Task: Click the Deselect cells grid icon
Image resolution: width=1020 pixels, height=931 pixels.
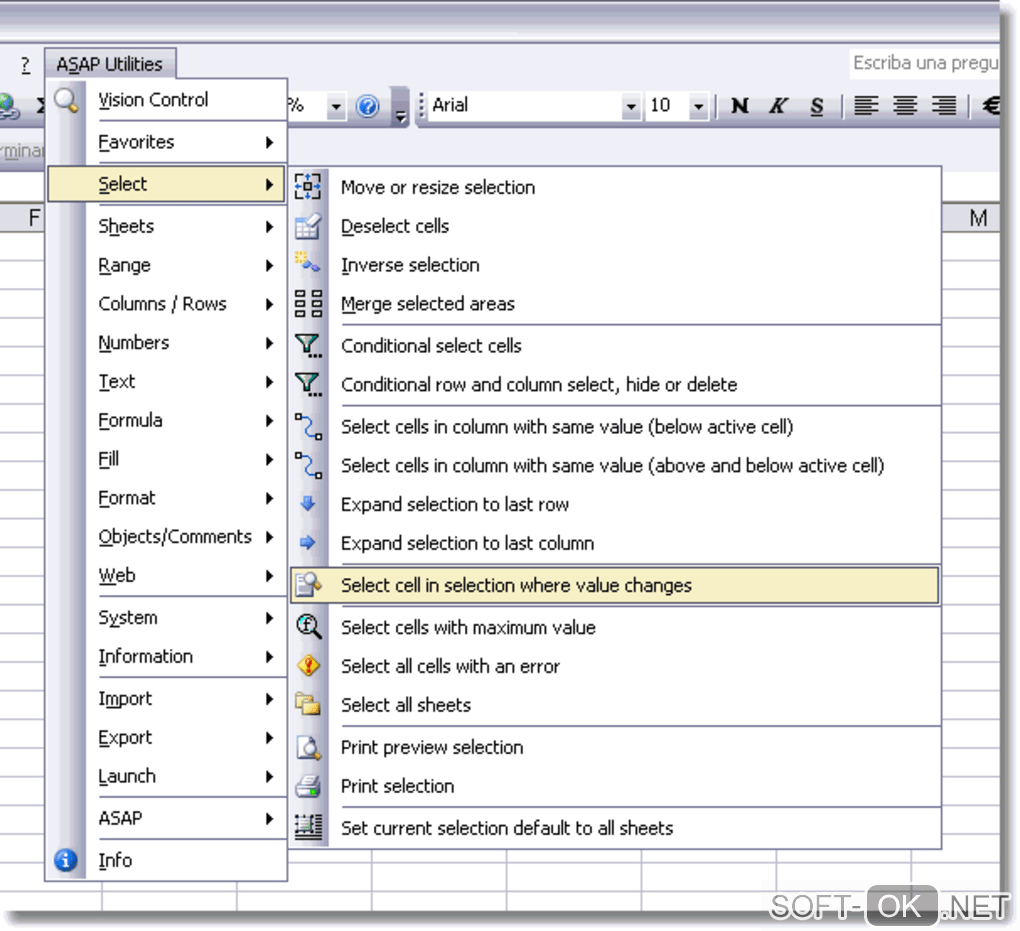Action: [x=308, y=226]
